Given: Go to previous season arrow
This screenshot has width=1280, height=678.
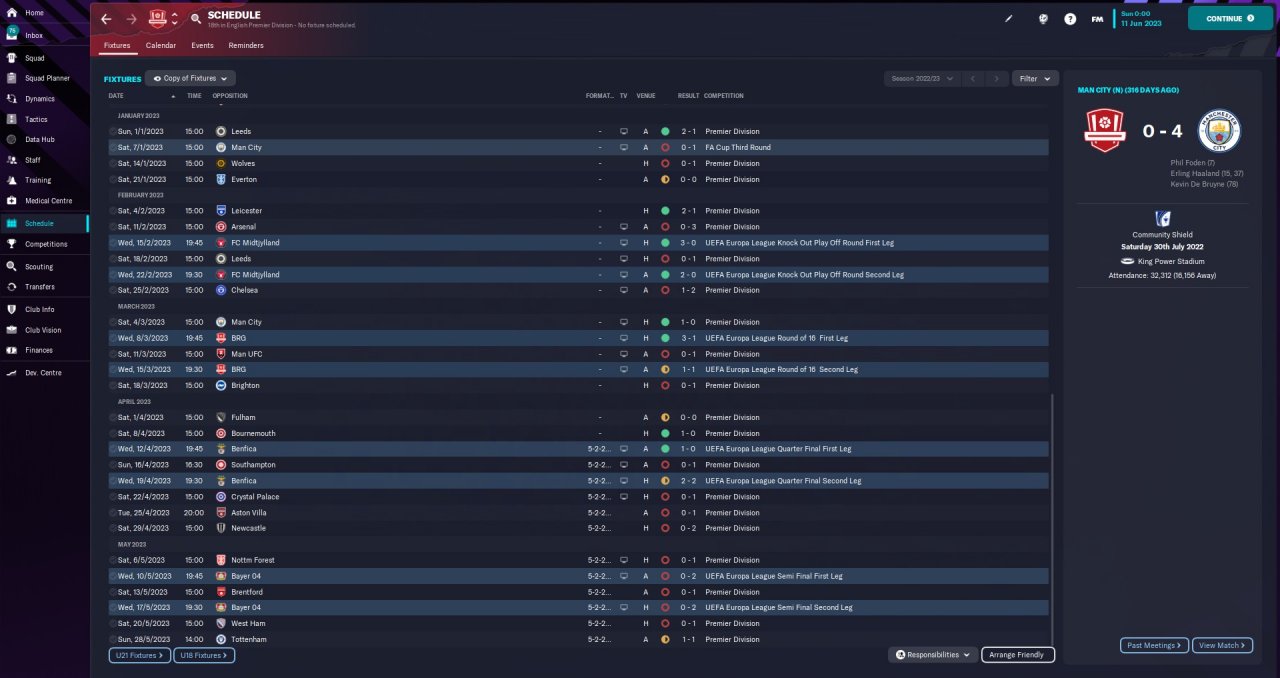Looking at the screenshot, I should click(x=973, y=78).
